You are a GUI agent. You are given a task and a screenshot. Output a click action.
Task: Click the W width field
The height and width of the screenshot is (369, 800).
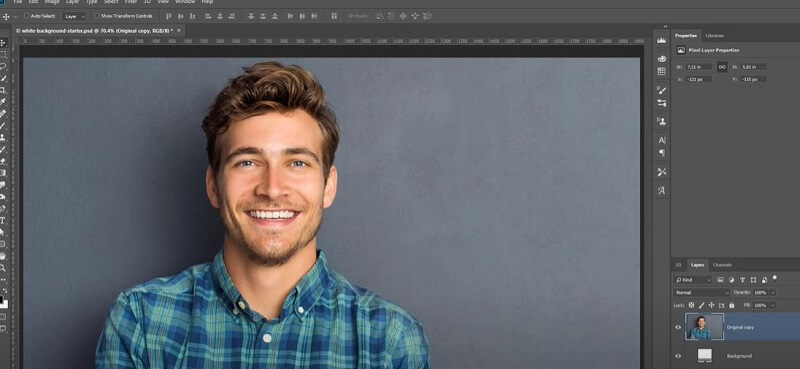[698, 67]
